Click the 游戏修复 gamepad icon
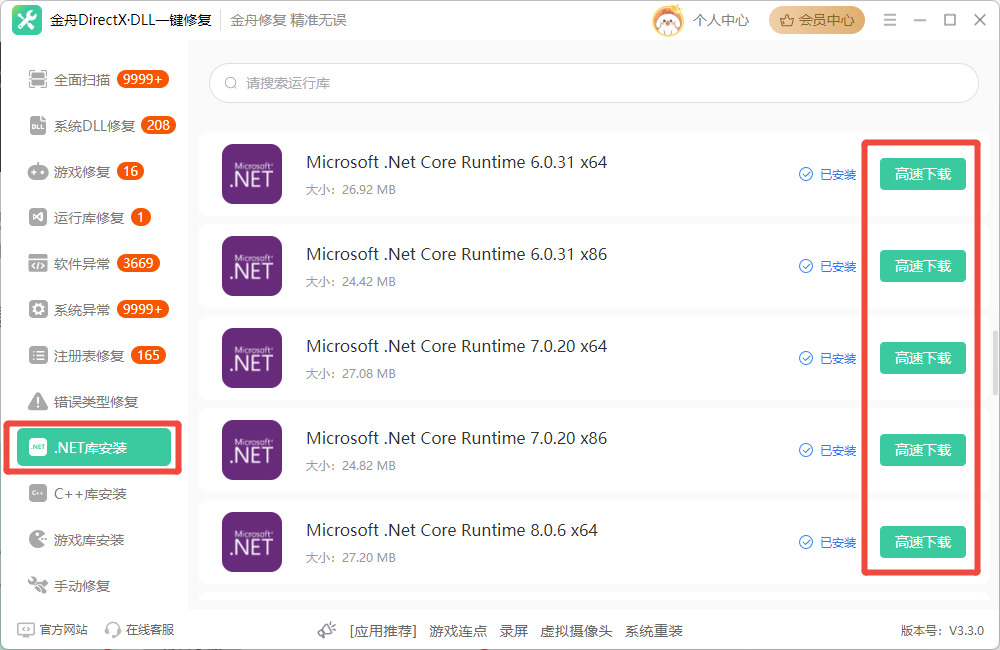1000x650 pixels. [x=38, y=172]
